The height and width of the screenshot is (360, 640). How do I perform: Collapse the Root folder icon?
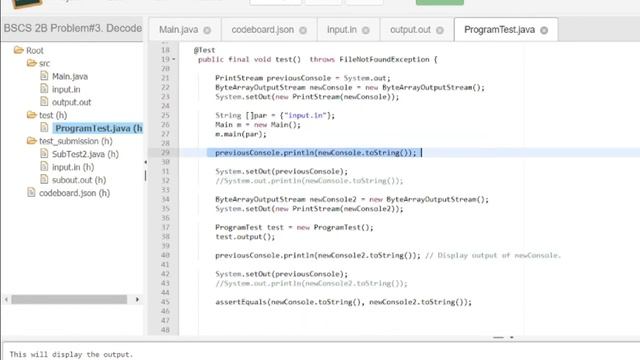pyautogui.click(x=18, y=50)
